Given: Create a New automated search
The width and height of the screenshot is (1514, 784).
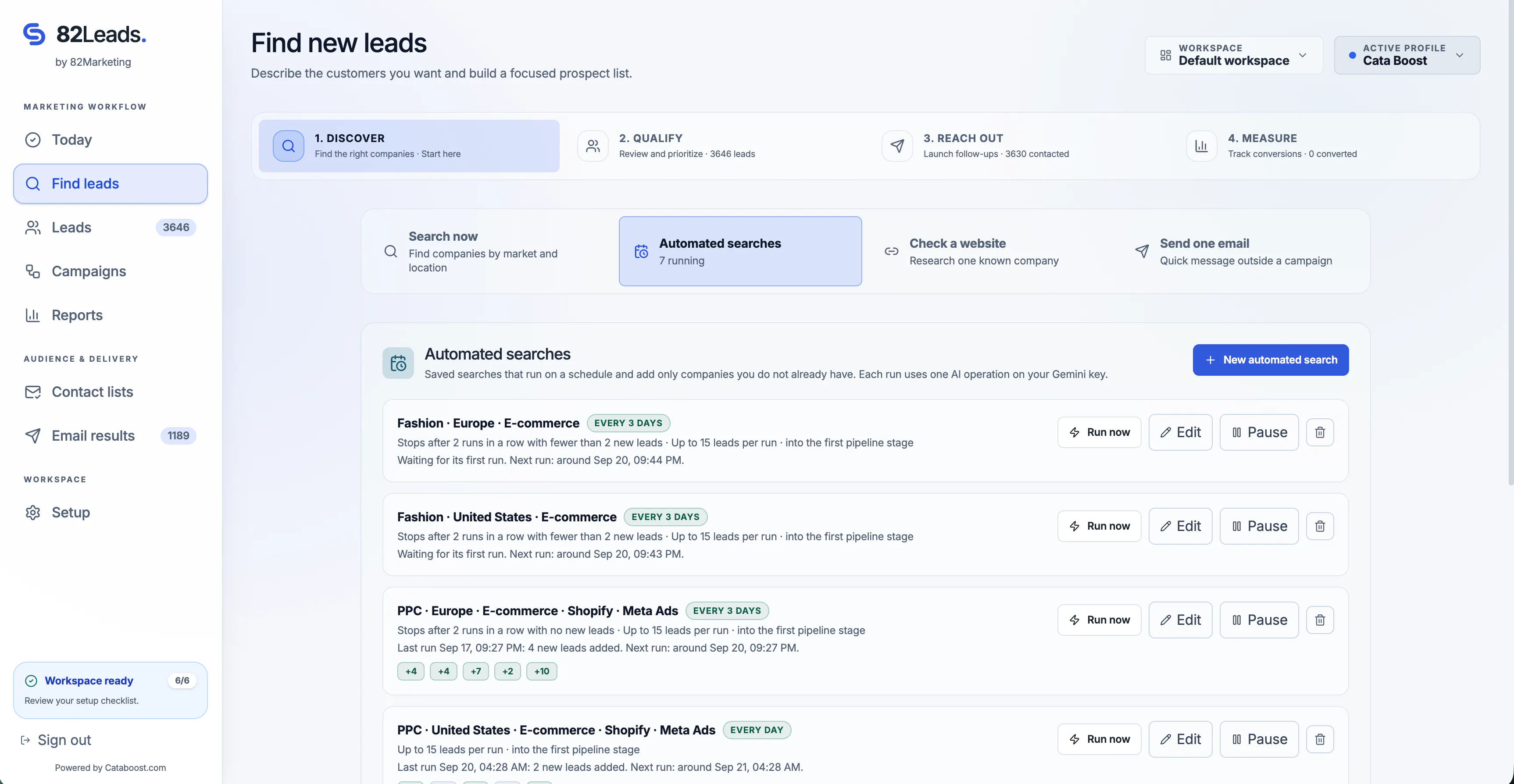Looking at the screenshot, I should click(x=1271, y=360).
